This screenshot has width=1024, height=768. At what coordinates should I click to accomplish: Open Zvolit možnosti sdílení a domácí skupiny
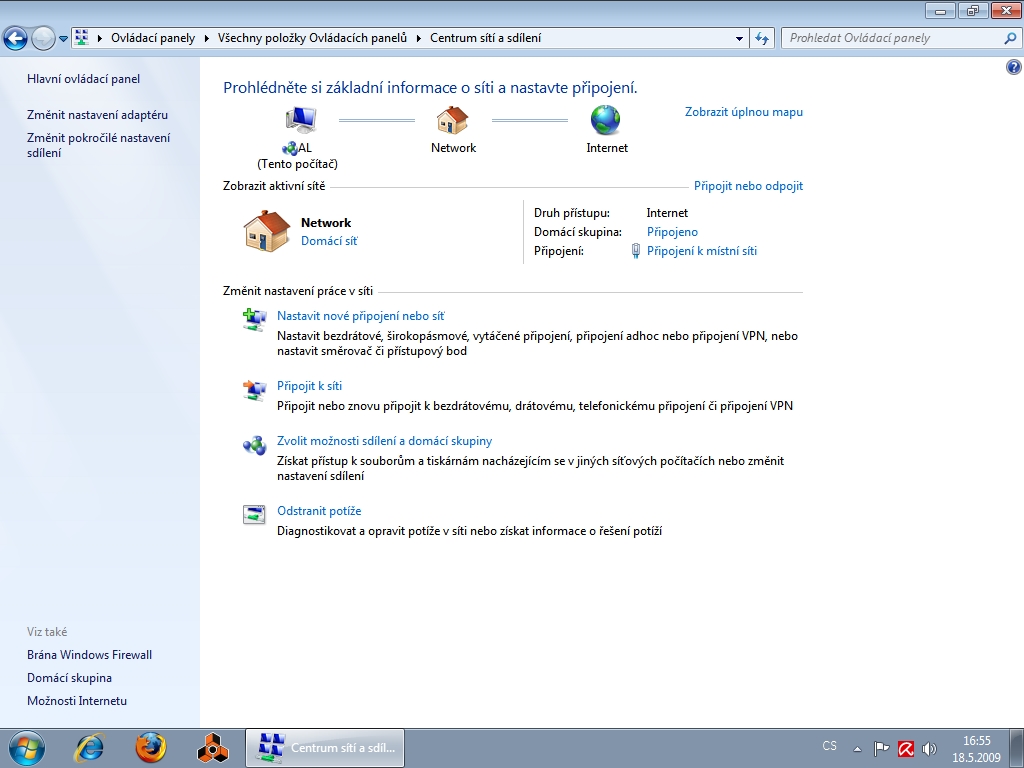(385, 441)
